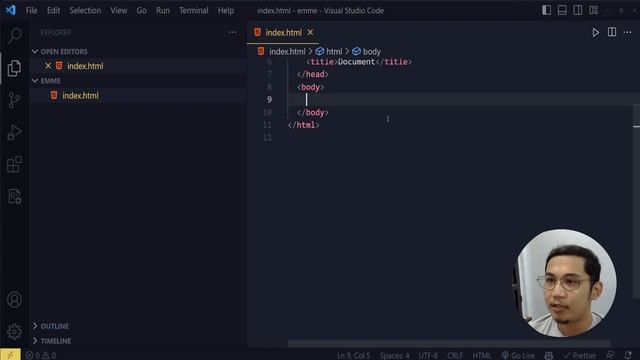This screenshot has height=360, width=640.
Task: Open the Extensions view
Action: pos(14,164)
